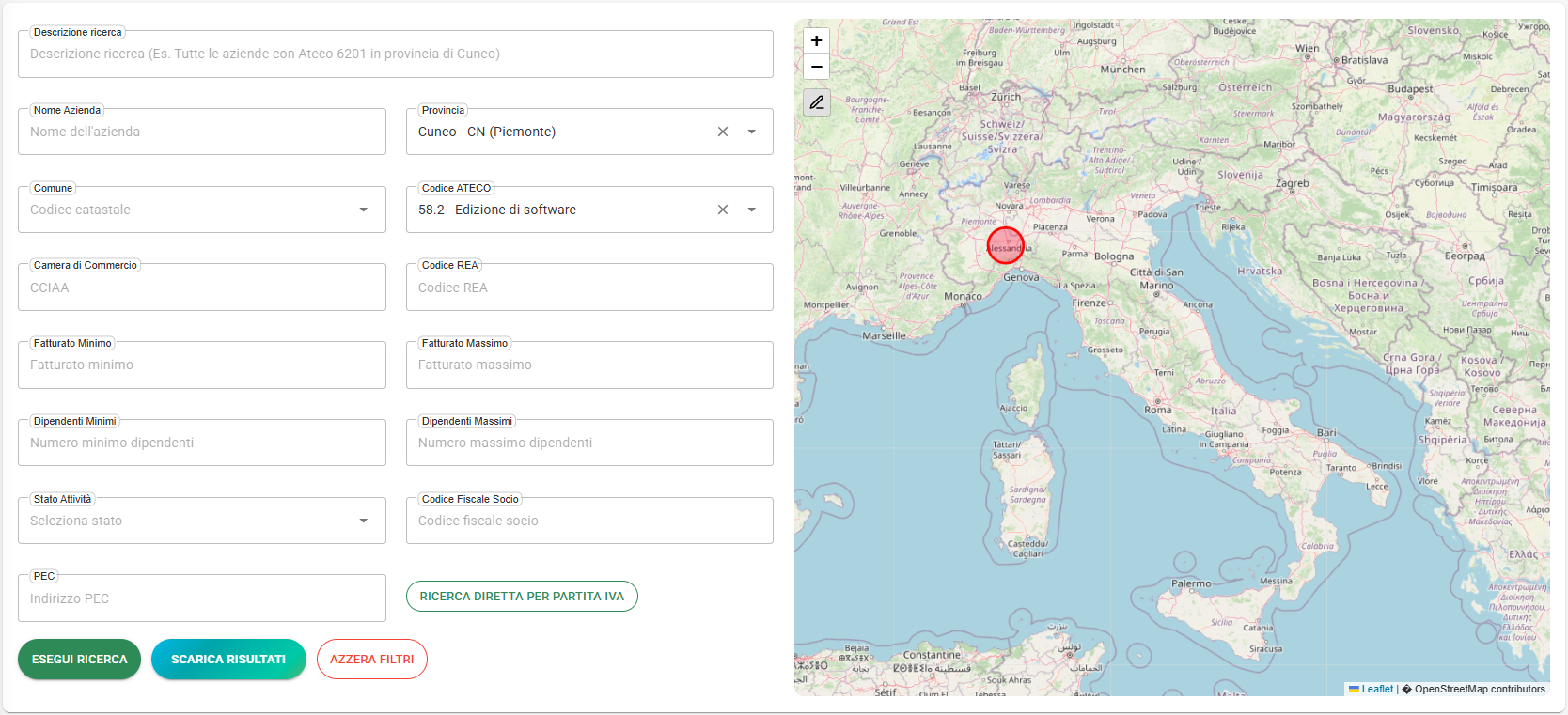This screenshot has width=1568, height=715.
Task: Click Scarica Risultati button
Action: (x=228, y=660)
